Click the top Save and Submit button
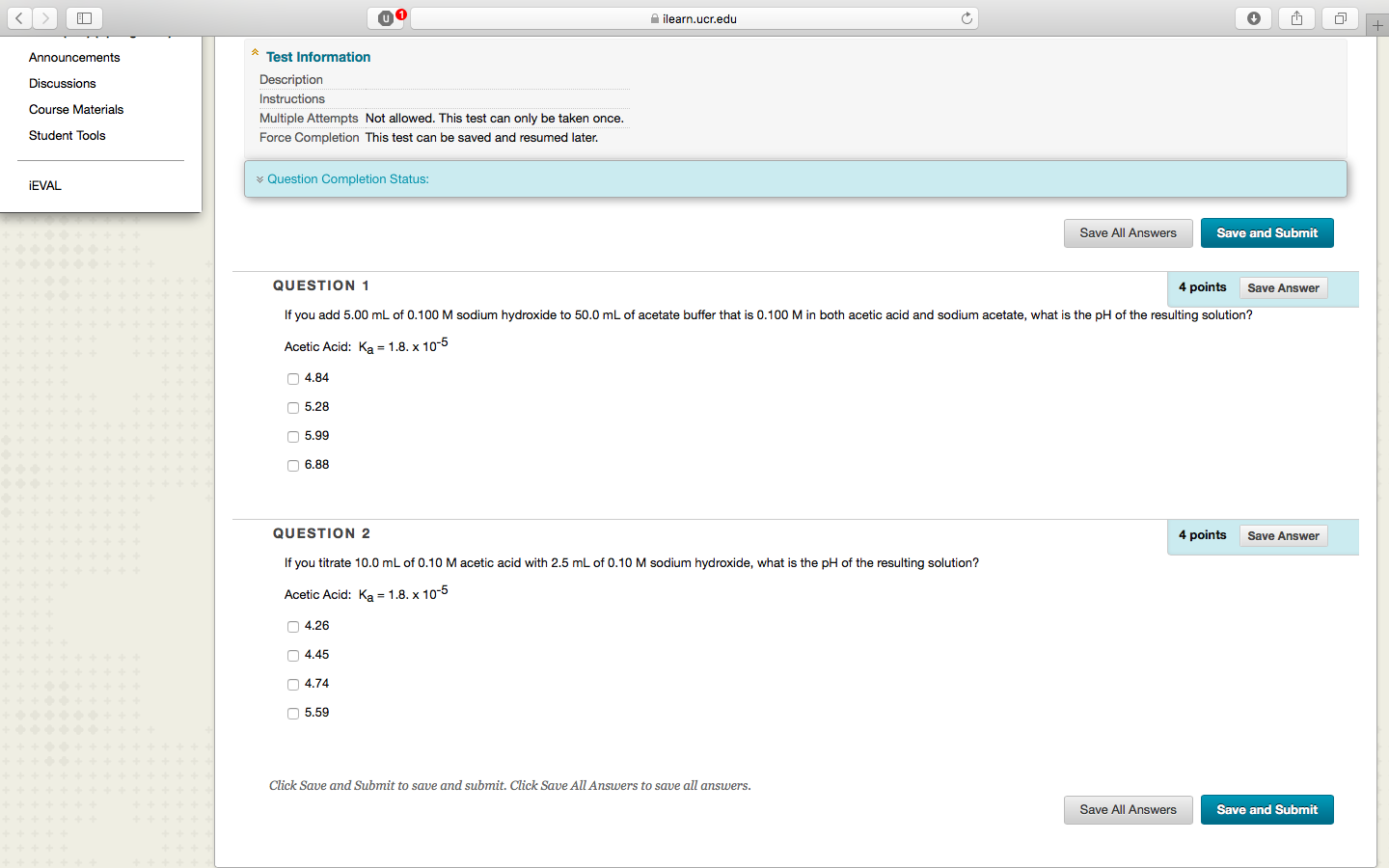This screenshot has width=1389, height=868. pyautogui.click(x=1266, y=233)
